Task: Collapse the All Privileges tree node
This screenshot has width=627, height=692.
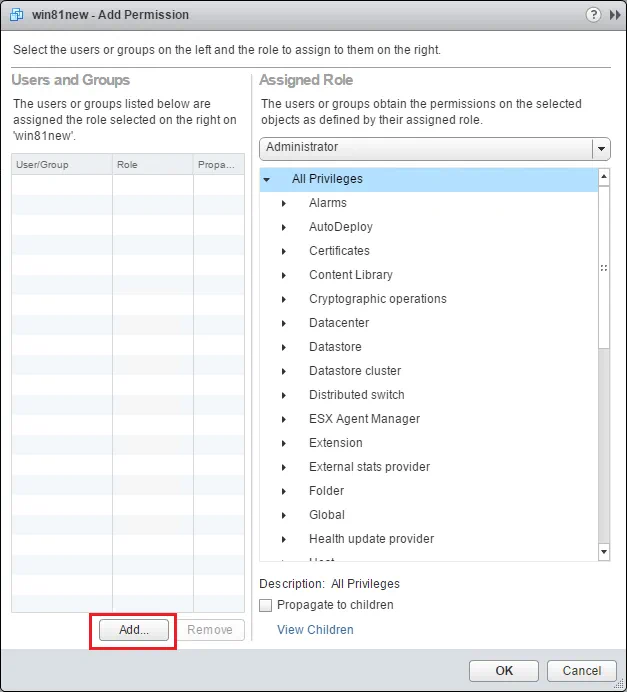Action: 267,180
